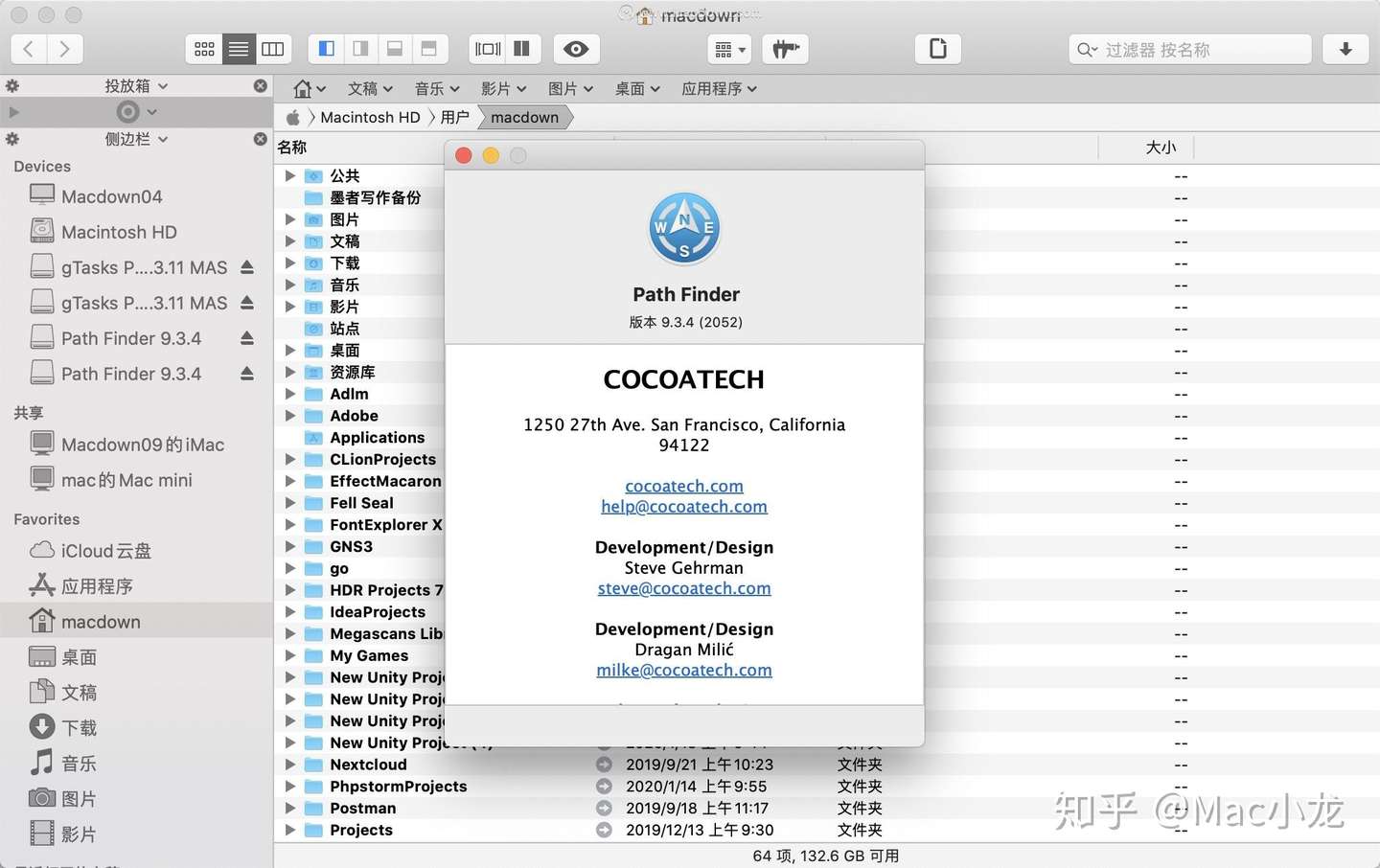Open the arrange-by grid dropdown
Viewport: 1380px width, 868px height.
729,49
